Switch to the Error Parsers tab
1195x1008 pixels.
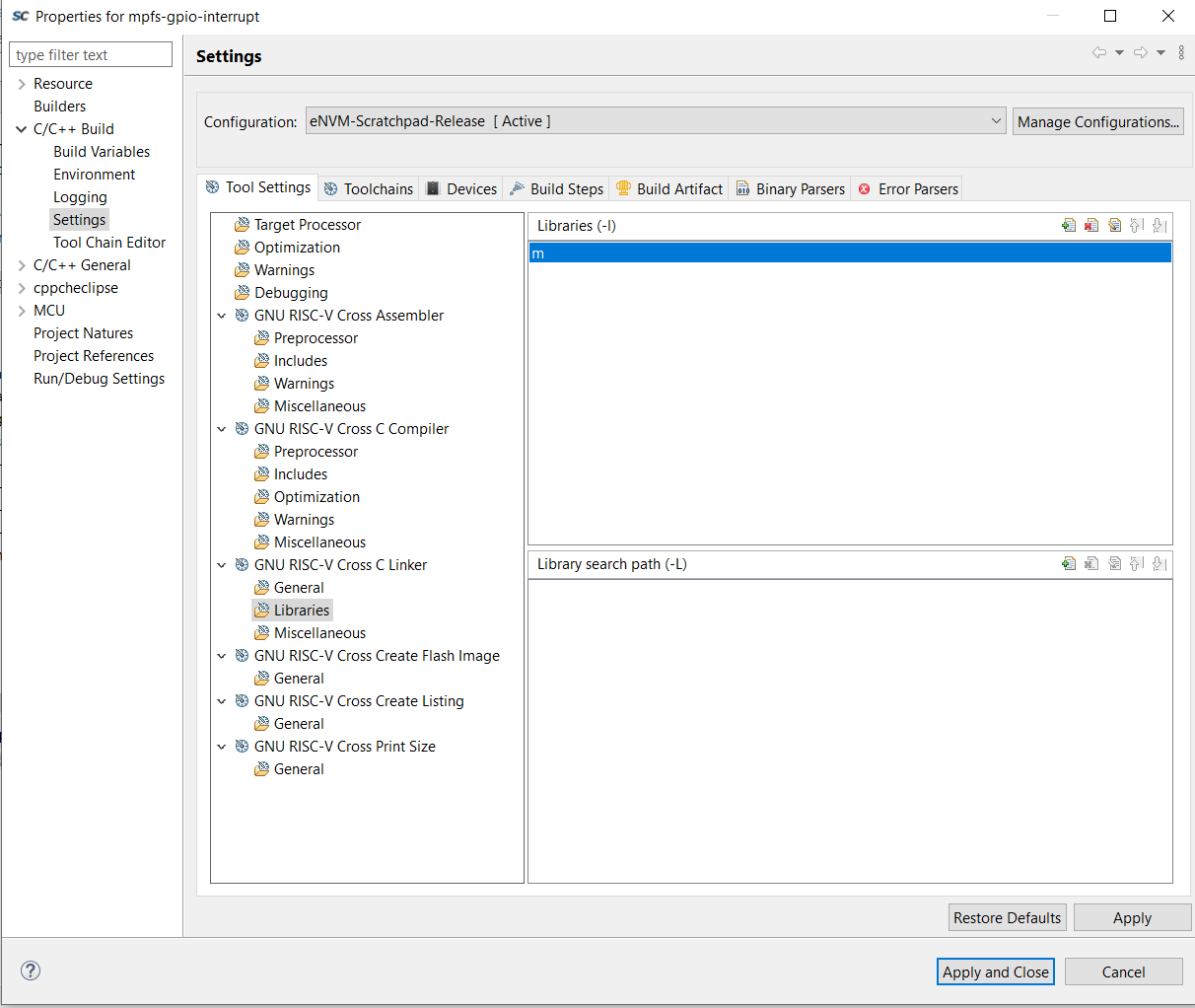click(908, 188)
